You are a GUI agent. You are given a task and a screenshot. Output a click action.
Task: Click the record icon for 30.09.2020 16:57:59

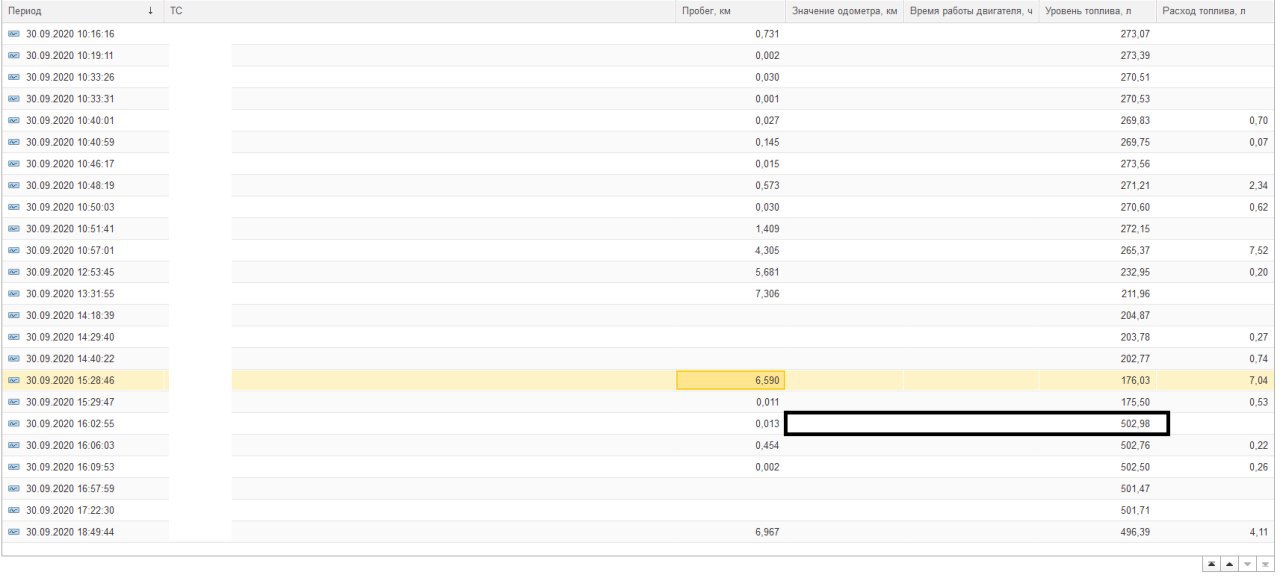pos(14,488)
